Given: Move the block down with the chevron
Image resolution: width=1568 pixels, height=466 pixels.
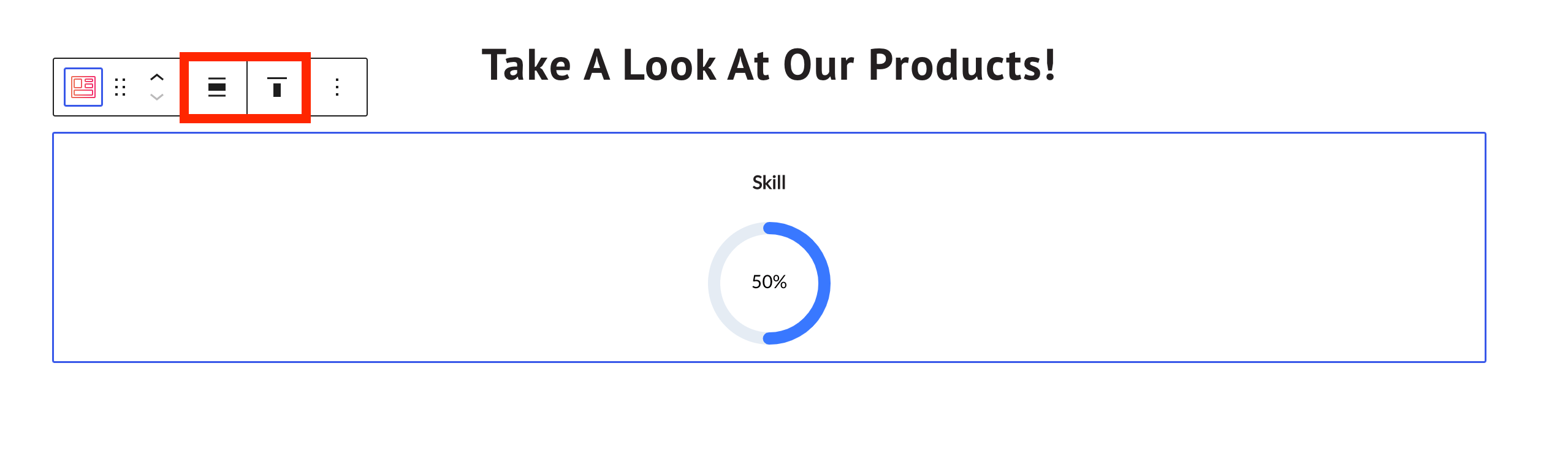Looking at the screenshot, I should coord(157,97).
